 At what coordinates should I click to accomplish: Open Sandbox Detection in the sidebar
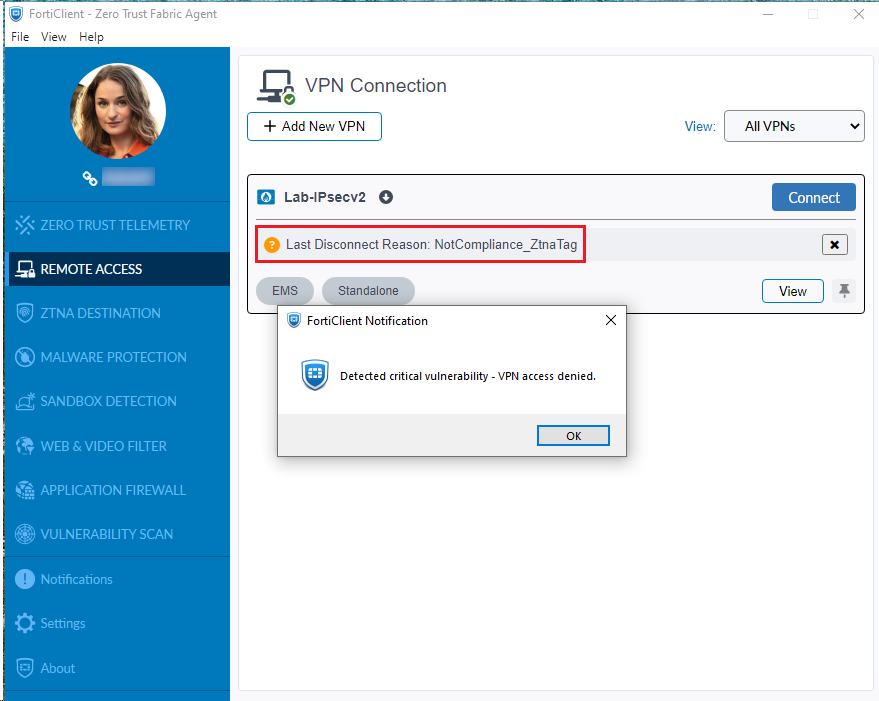(x=119, y=401)
